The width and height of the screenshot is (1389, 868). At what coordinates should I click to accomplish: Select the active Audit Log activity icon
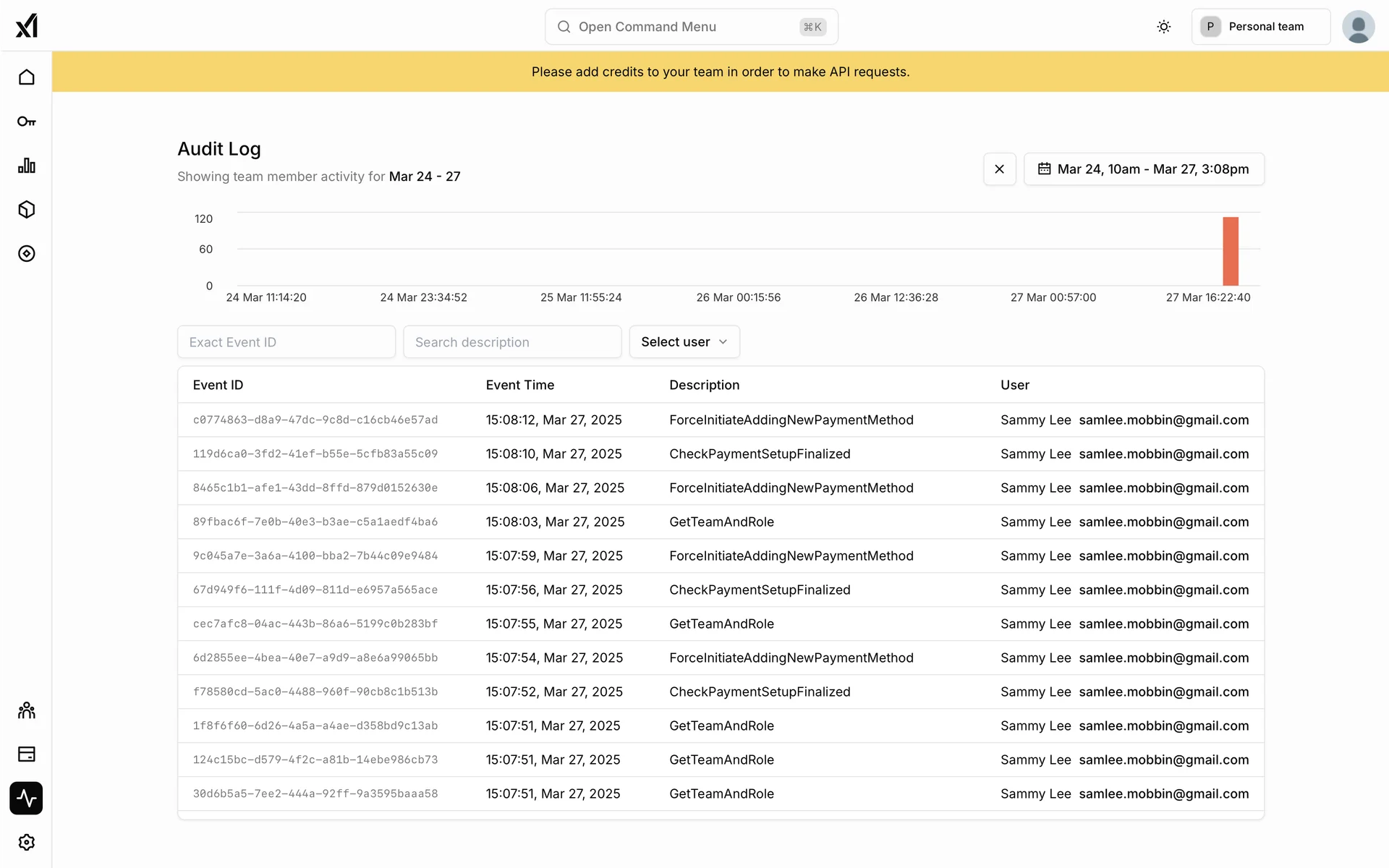pyautogui.click(x=26, y=799)
